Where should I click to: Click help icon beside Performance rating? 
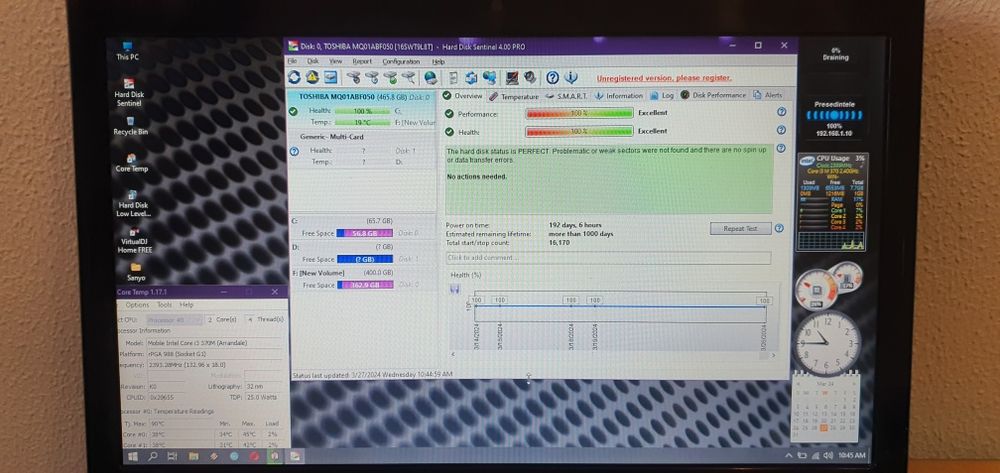(781, 112)
